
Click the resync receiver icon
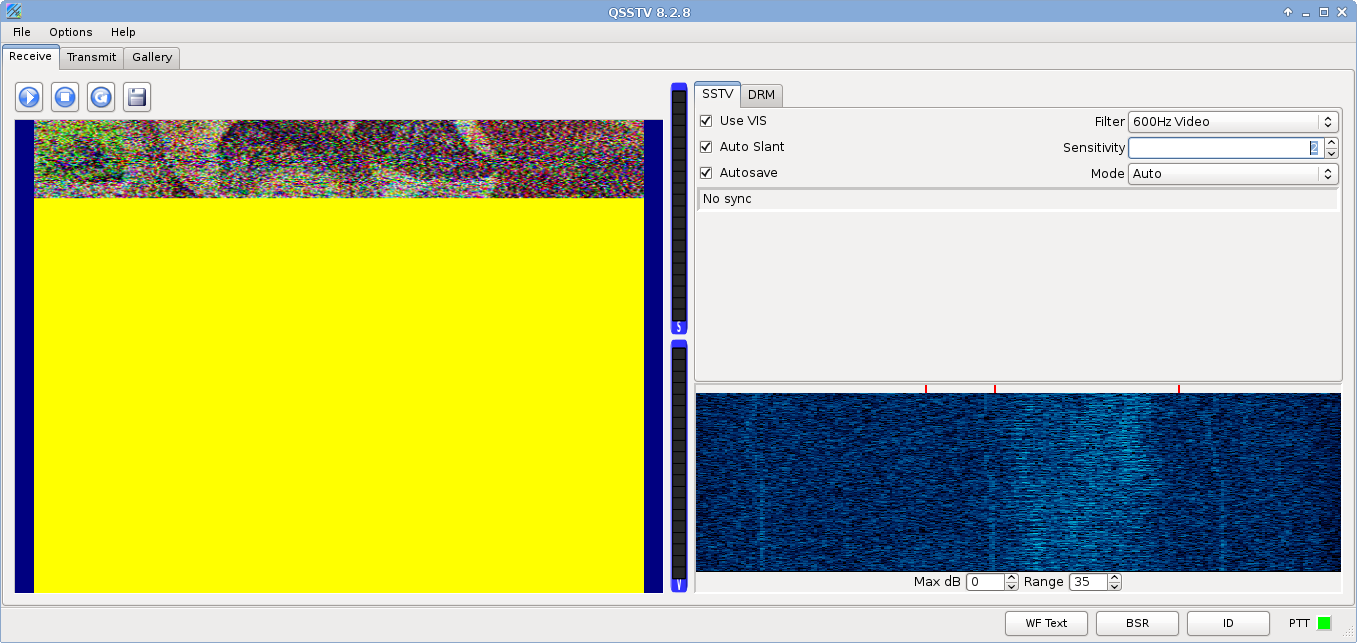pyautogui.click(x=101, y=97)
